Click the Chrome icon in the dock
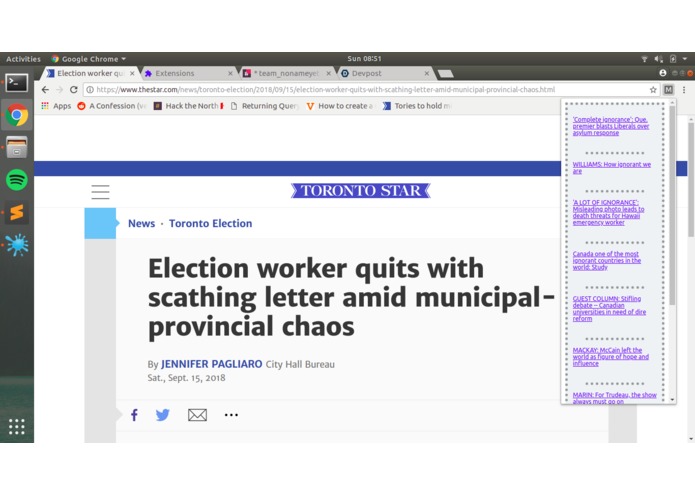695x494 pixels. tap(16, 115)
